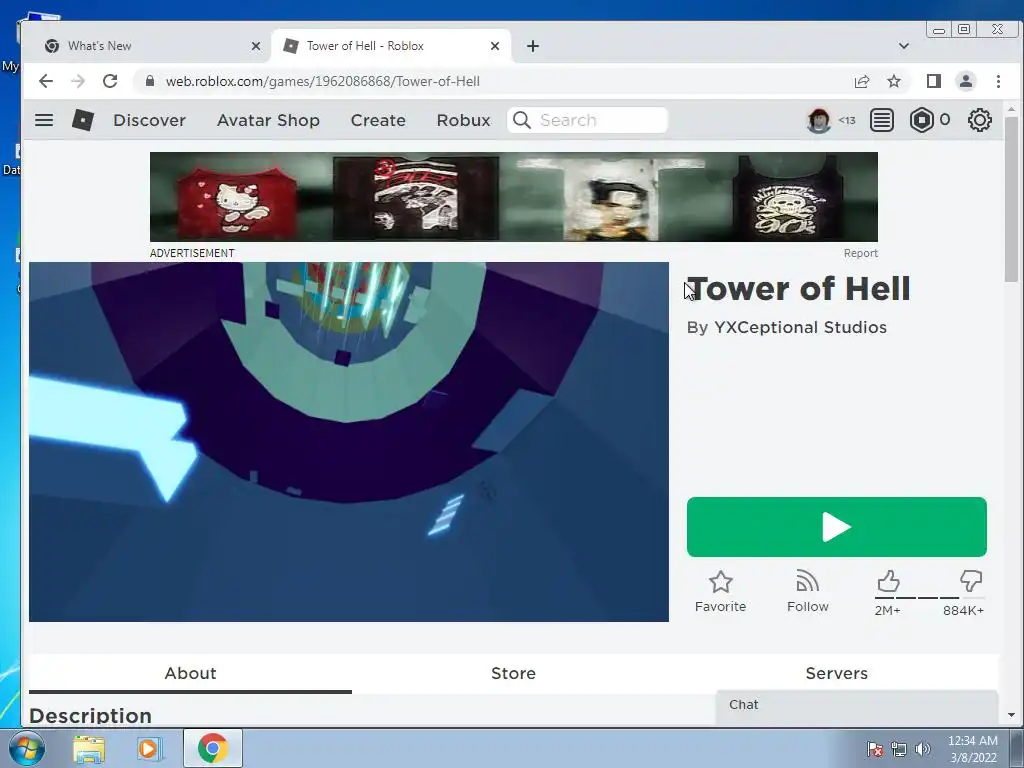
Task: Report the advertisement
Action: coord(861,253)
